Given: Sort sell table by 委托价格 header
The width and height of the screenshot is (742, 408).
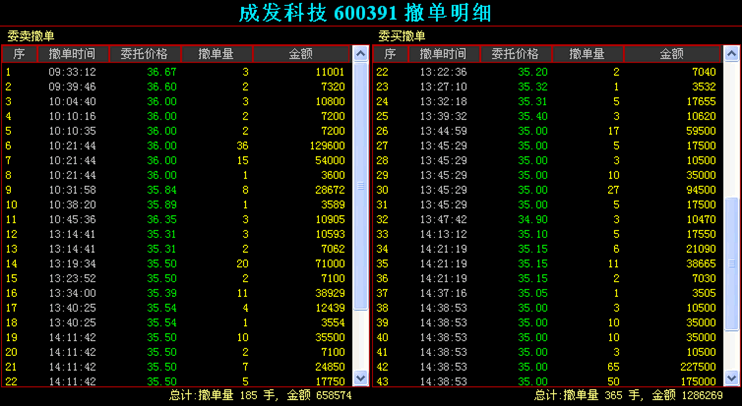Looking at the screenshot, I should [145, 54].
